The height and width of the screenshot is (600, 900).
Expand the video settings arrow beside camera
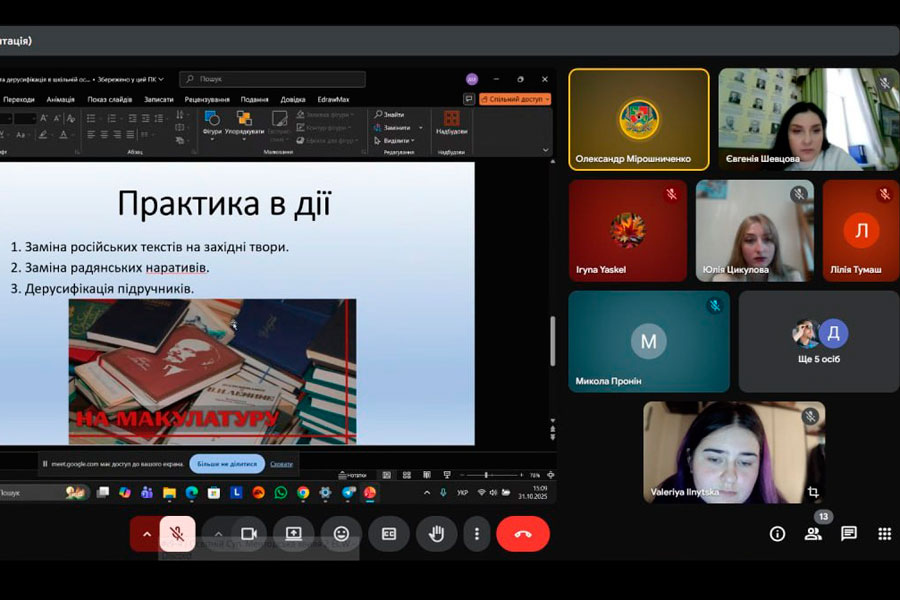(218, 534)
